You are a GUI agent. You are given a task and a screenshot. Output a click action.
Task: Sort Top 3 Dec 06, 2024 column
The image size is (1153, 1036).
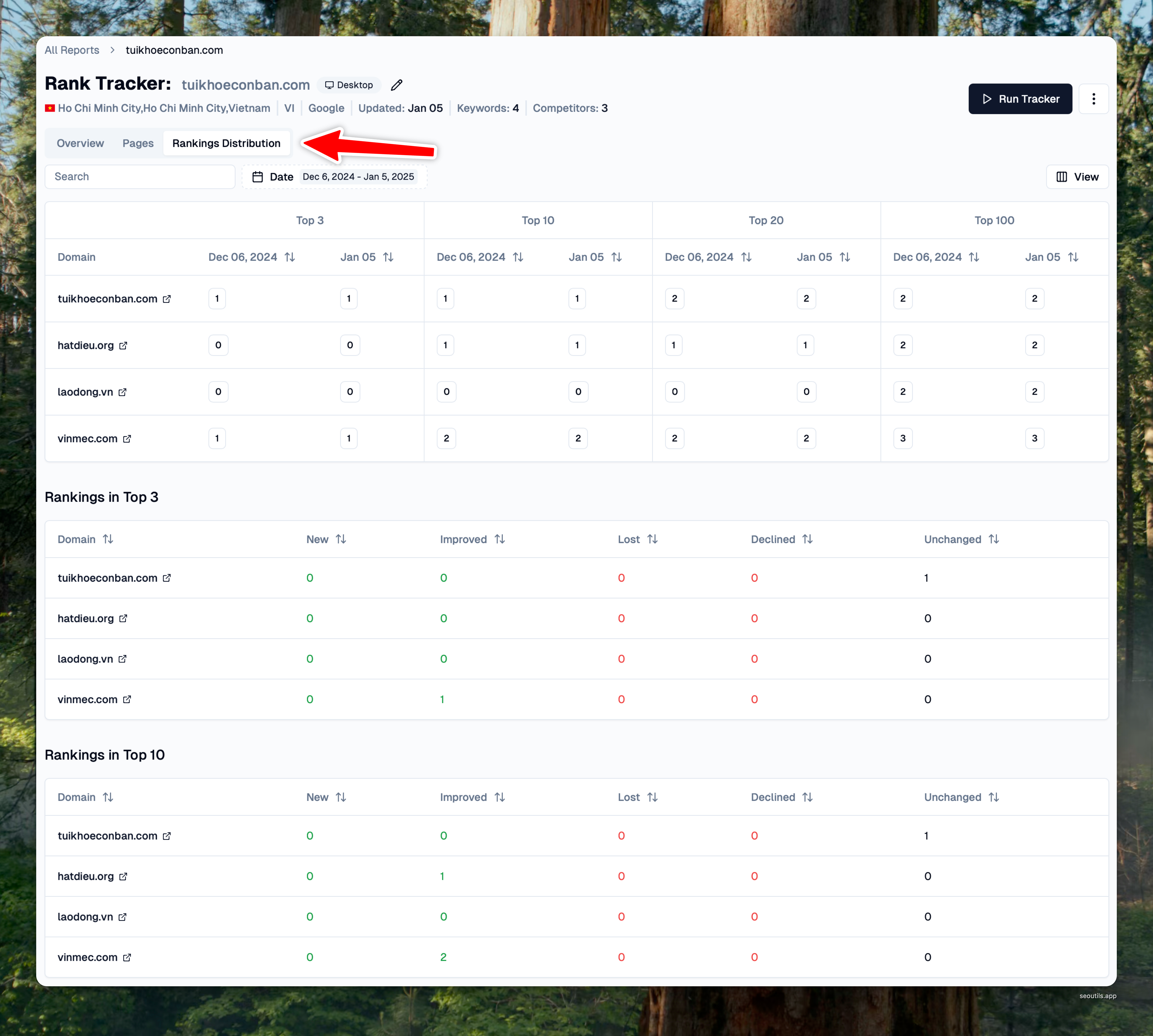(x=290, y=257)
